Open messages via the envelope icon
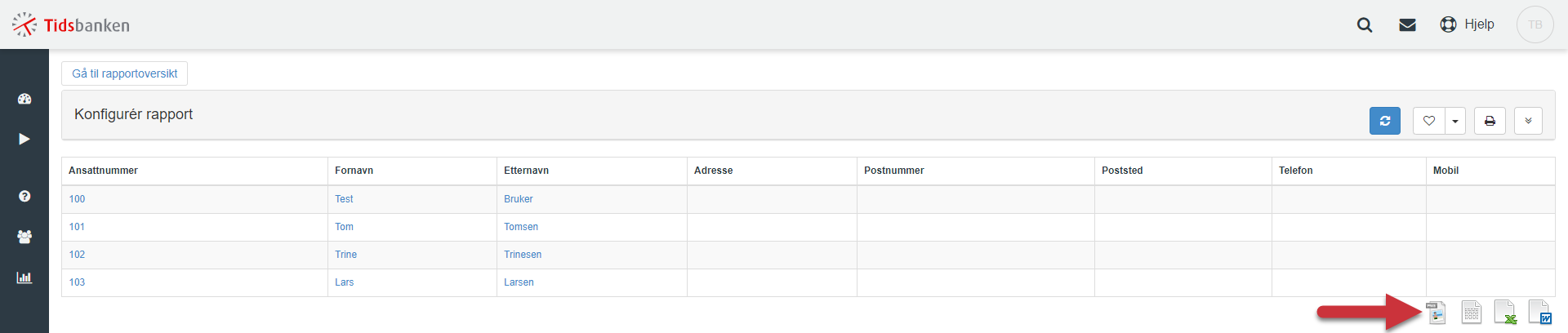Screen dimensions: 1568x333 [1407, 24]
